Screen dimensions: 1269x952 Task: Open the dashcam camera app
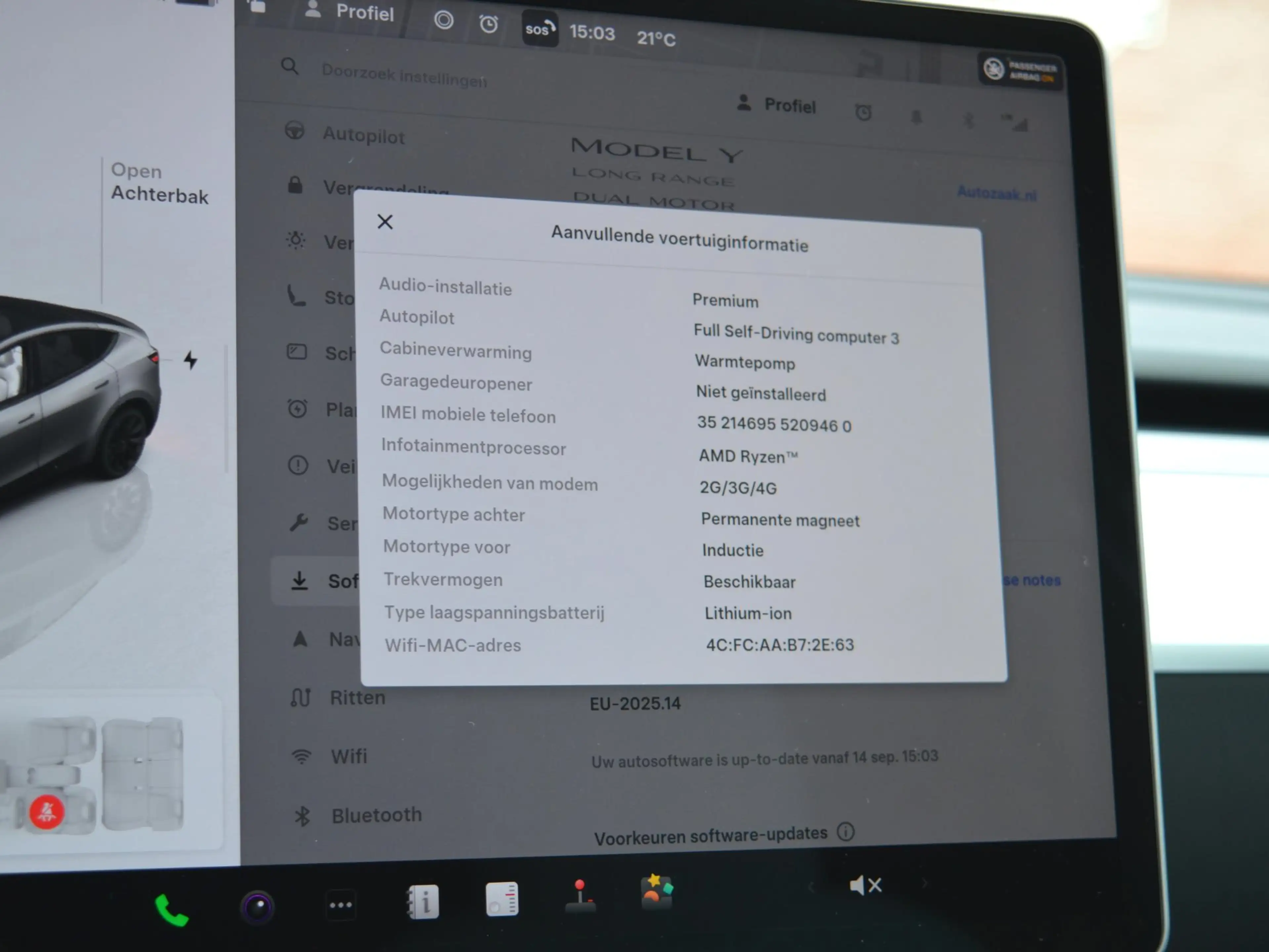[257, 907]
